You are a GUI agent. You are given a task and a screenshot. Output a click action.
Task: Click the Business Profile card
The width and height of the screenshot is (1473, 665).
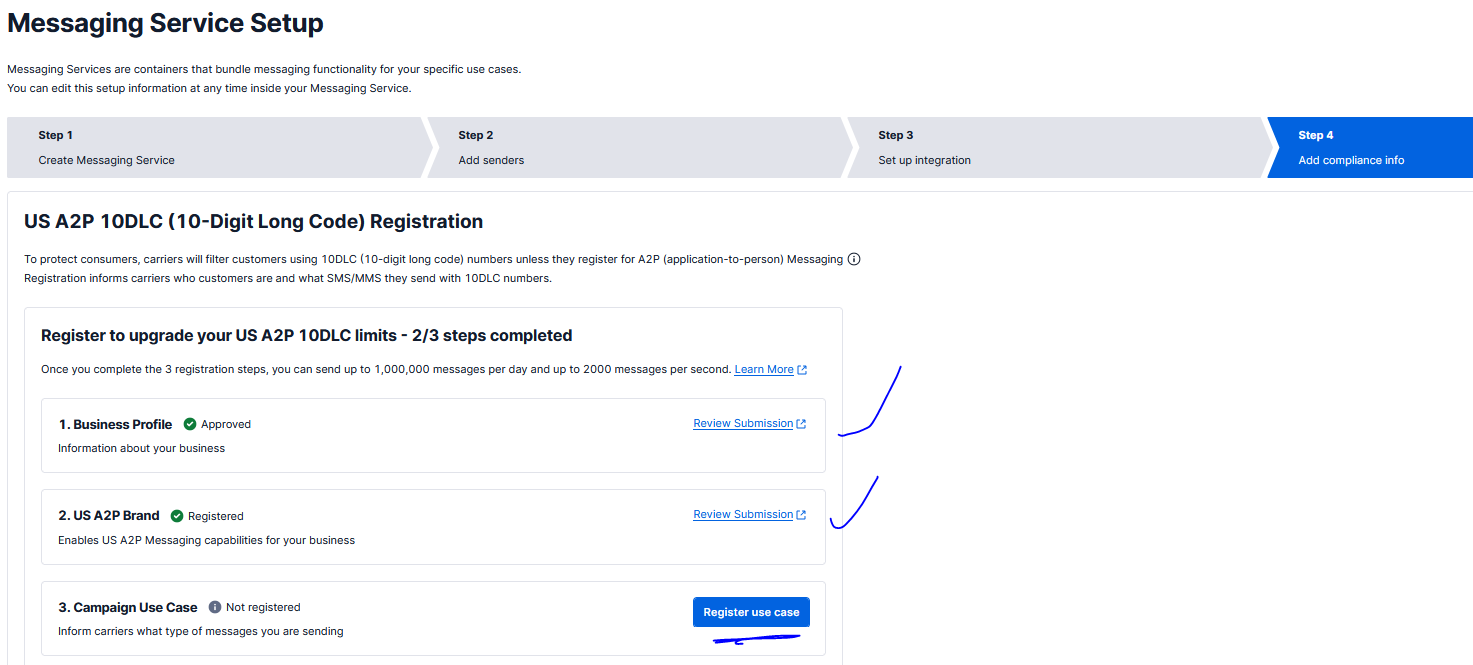[432, 435]
